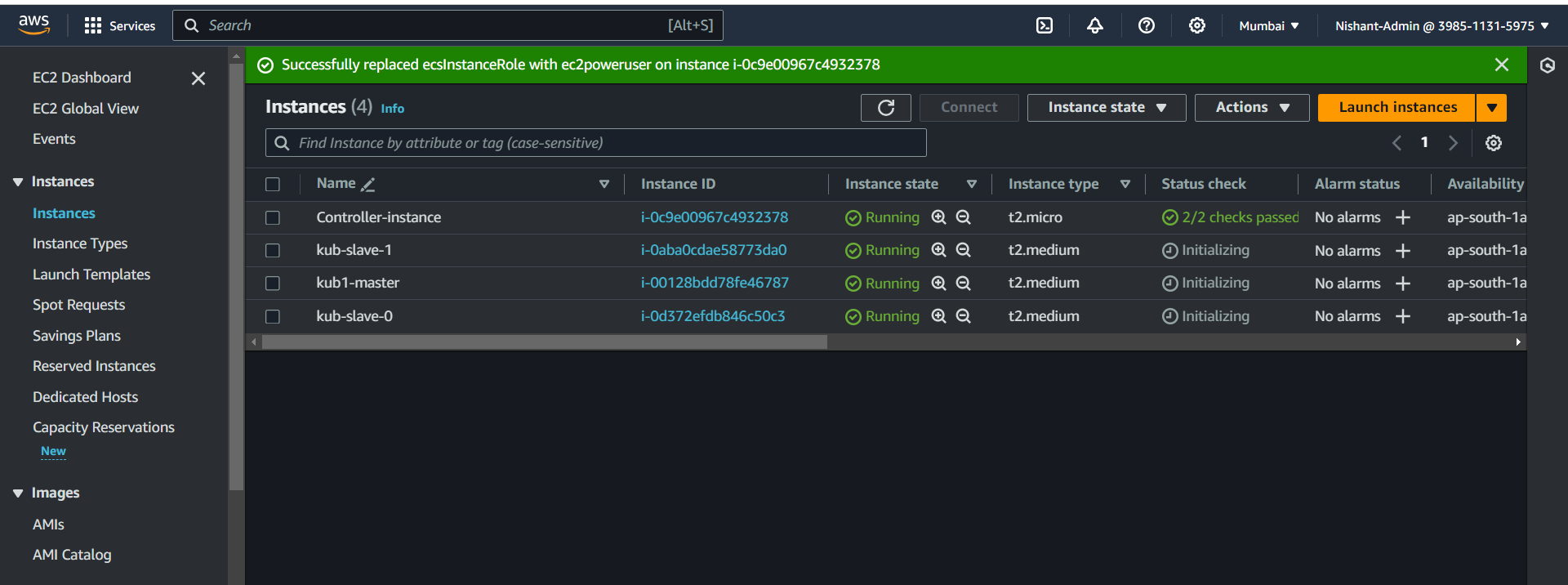Go to Launch Templates in sidebar
1568x585 pixels.
[91, 275]
